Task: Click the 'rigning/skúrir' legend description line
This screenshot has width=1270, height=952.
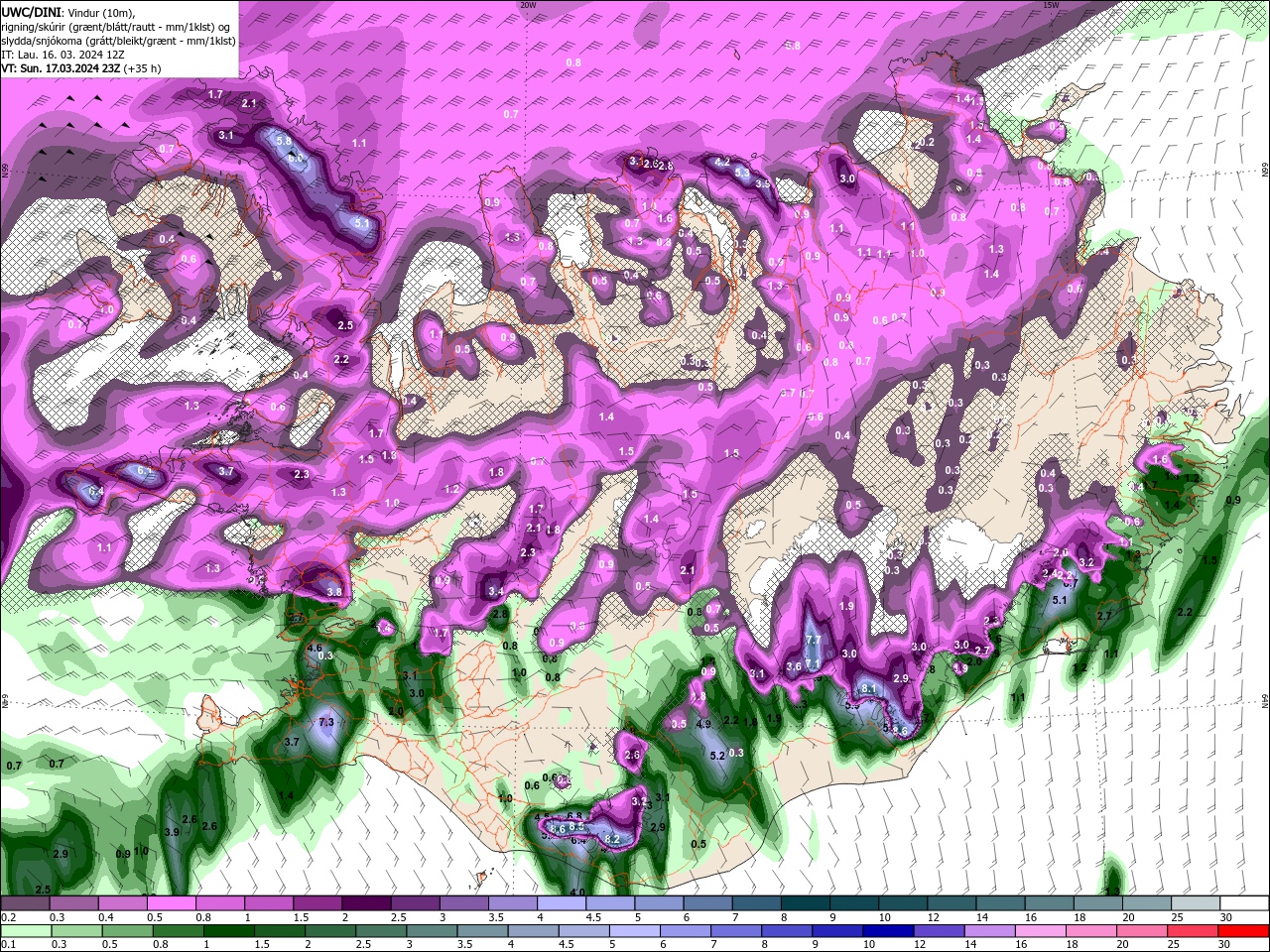Action: pos(113,27)
